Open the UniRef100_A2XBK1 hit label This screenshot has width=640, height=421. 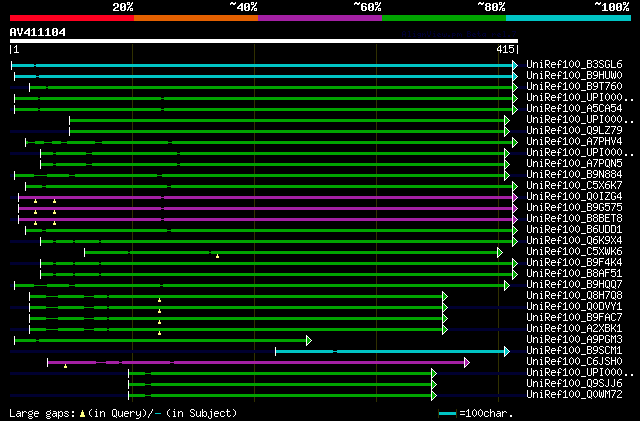pos(574,329)
